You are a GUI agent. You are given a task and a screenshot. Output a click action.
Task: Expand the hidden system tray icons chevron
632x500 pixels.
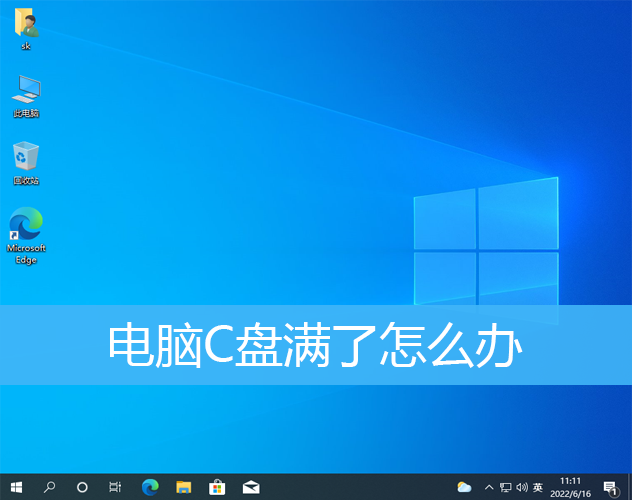pos(488,487)
